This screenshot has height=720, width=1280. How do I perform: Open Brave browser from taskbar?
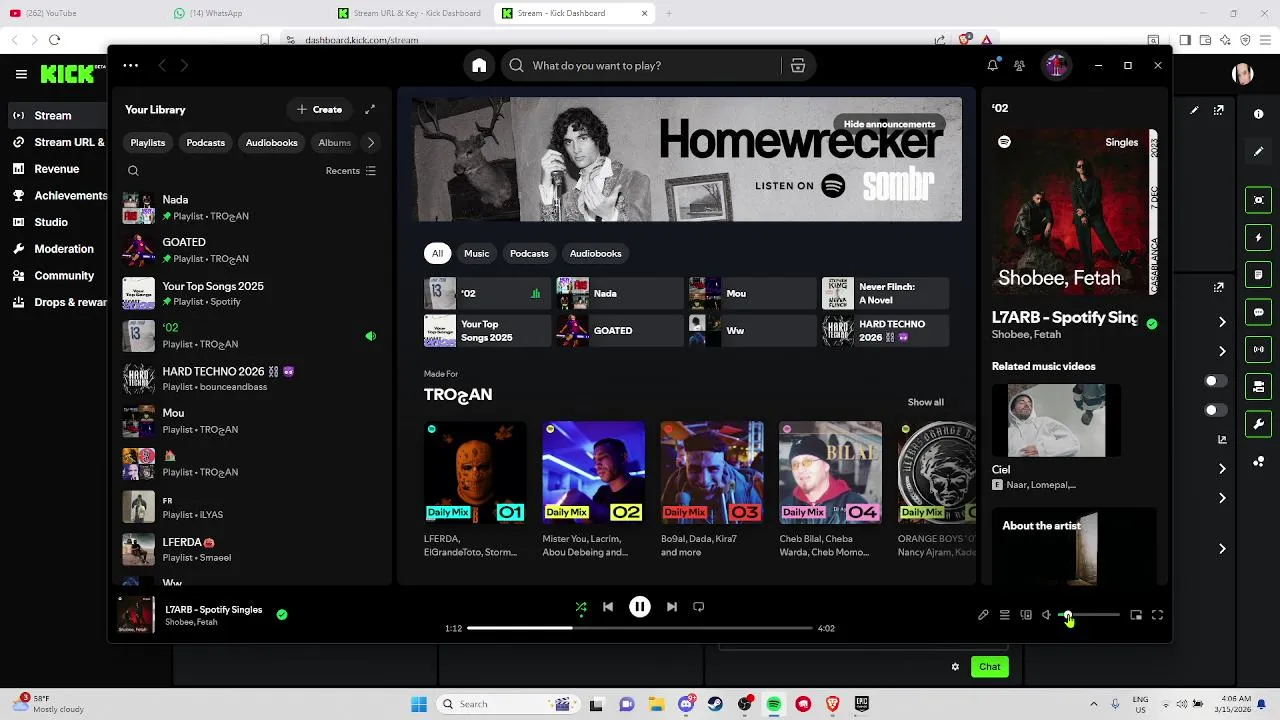[832, 704]
